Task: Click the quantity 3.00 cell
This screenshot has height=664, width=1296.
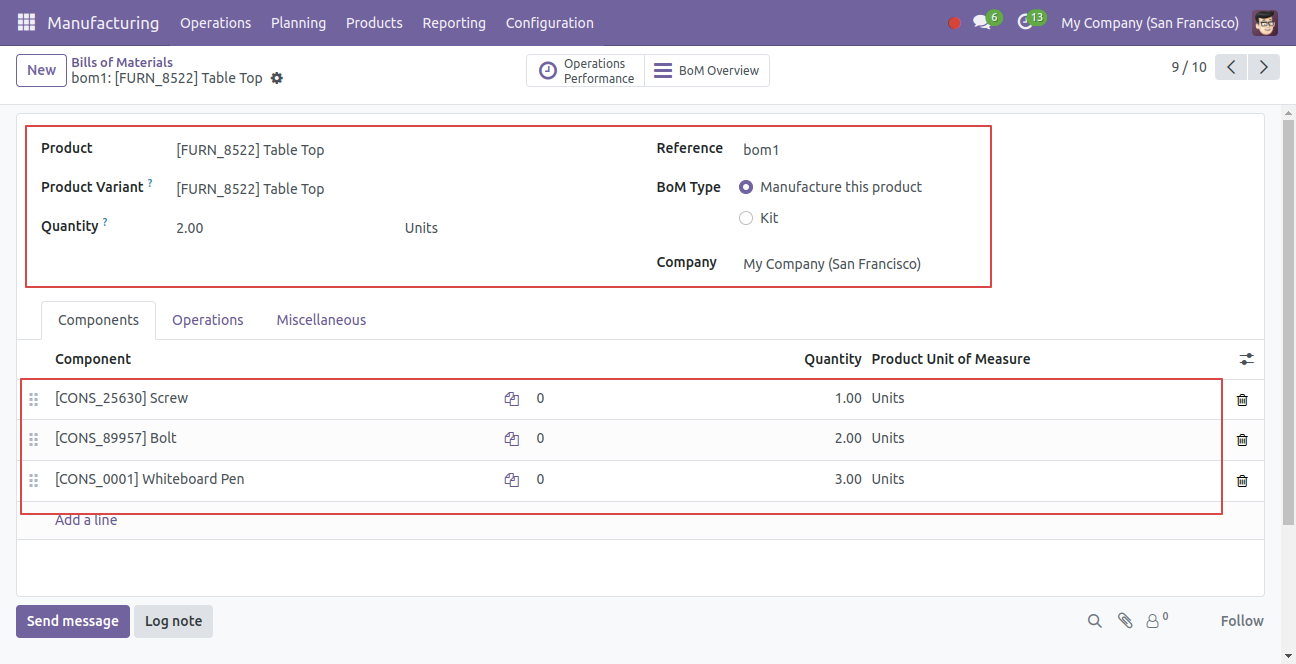Action: pyautogui.click(x=848, y=479)
